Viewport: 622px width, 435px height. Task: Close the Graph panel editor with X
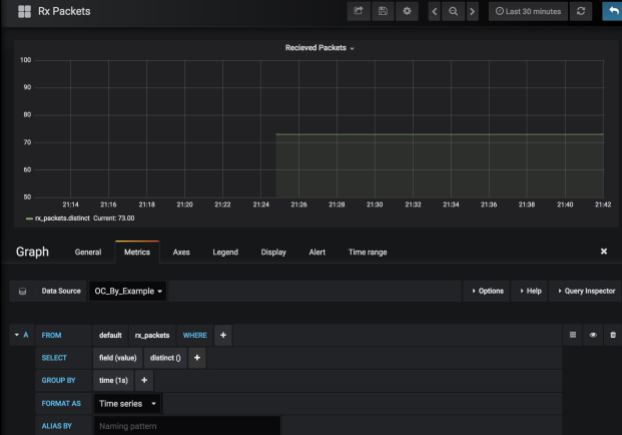click(604, 251)
